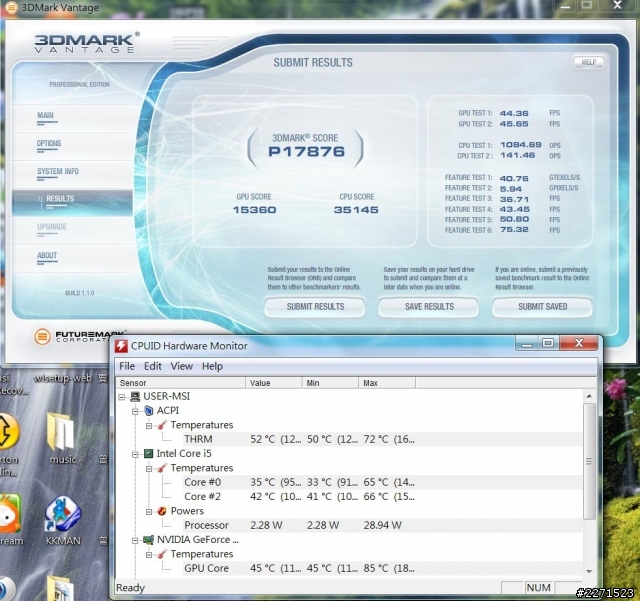
Task: Select the USER-MSI computer icon
Action: pyautogui.click(x=135, y=396)
